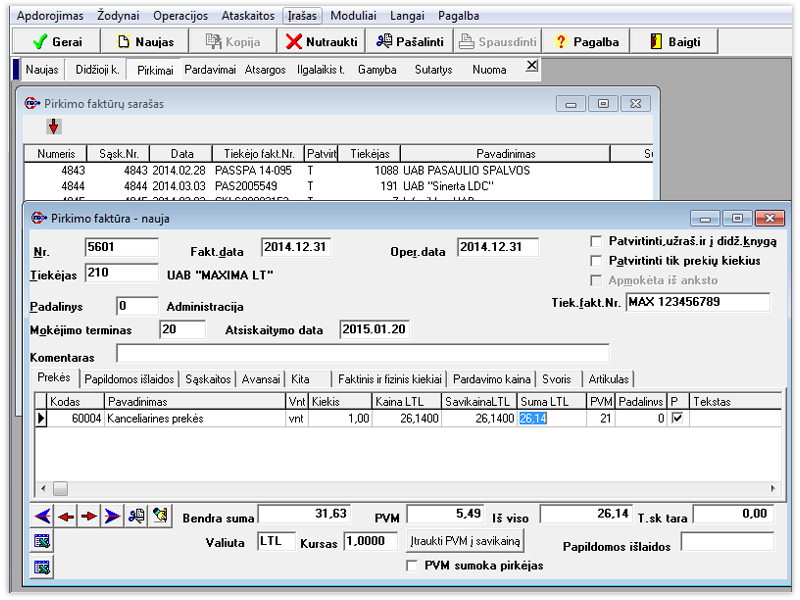The height and width of the screenshot is (600, 800).
Task: Click the Spausdinti print toolbar button
Action: 497,41
